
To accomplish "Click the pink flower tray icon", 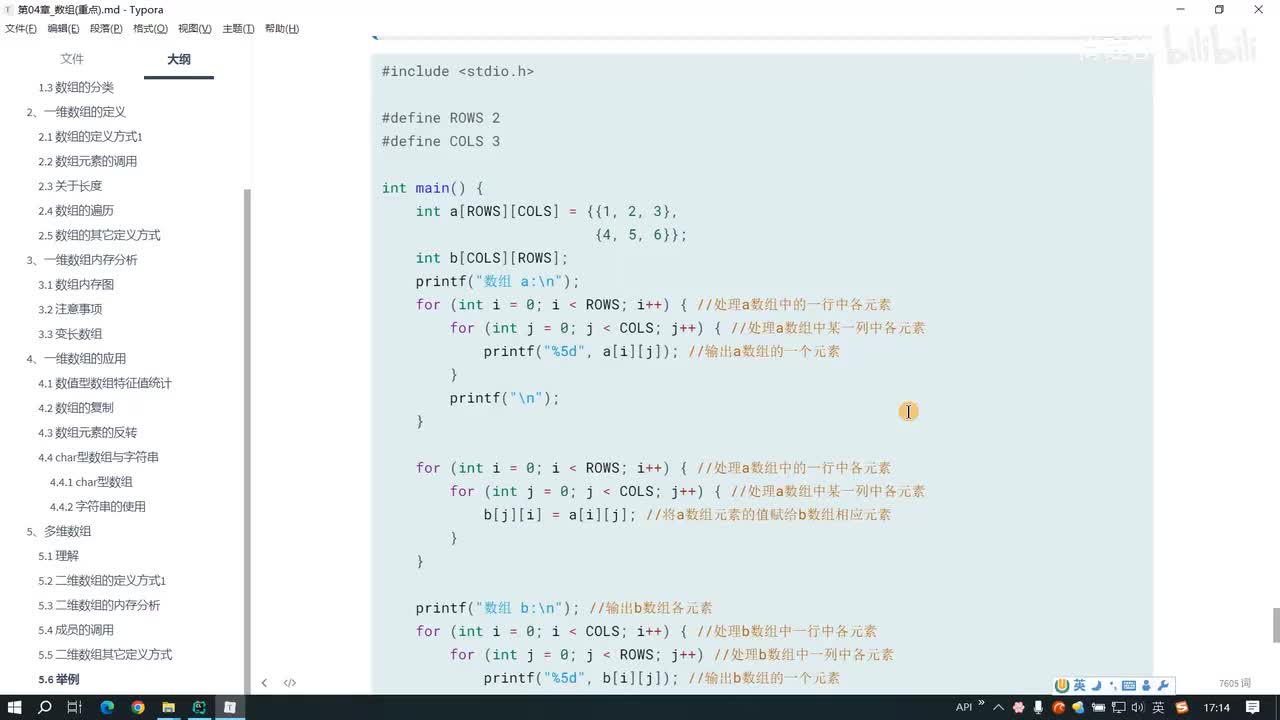I will tap(1019, 707).
